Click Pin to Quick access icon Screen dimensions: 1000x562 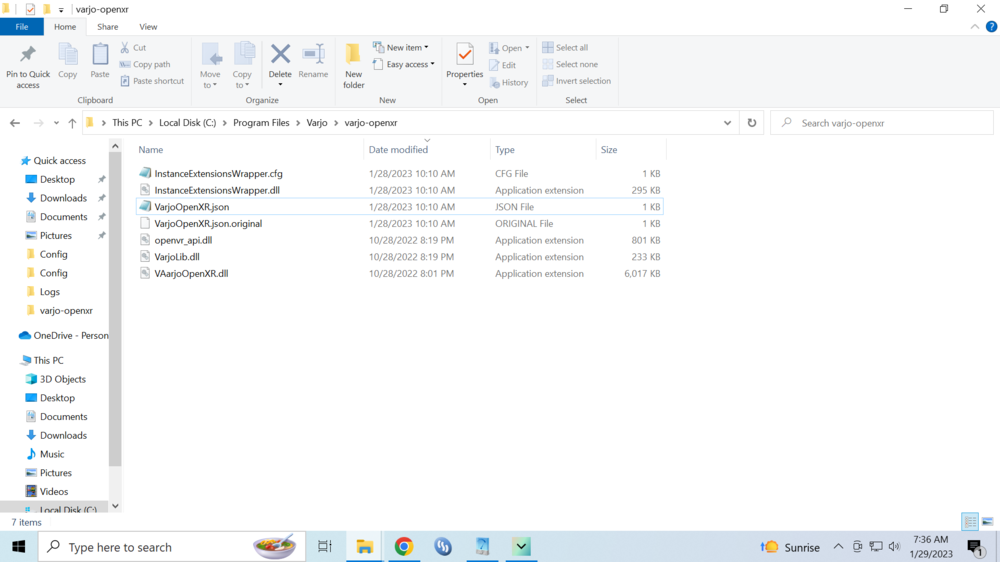pyautogui.click(x=27, y=55)
